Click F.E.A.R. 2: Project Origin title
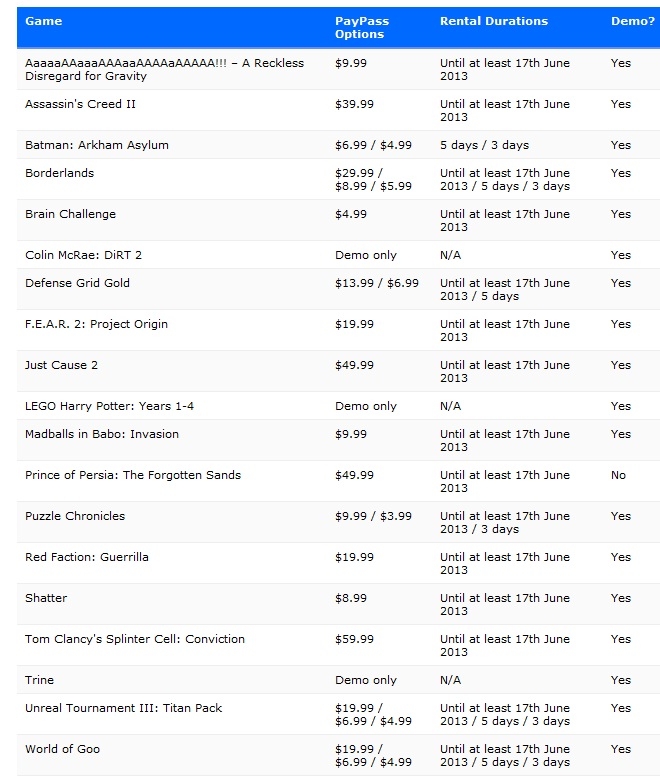Viewport: 660px width, 779px height. coord(96,324)
